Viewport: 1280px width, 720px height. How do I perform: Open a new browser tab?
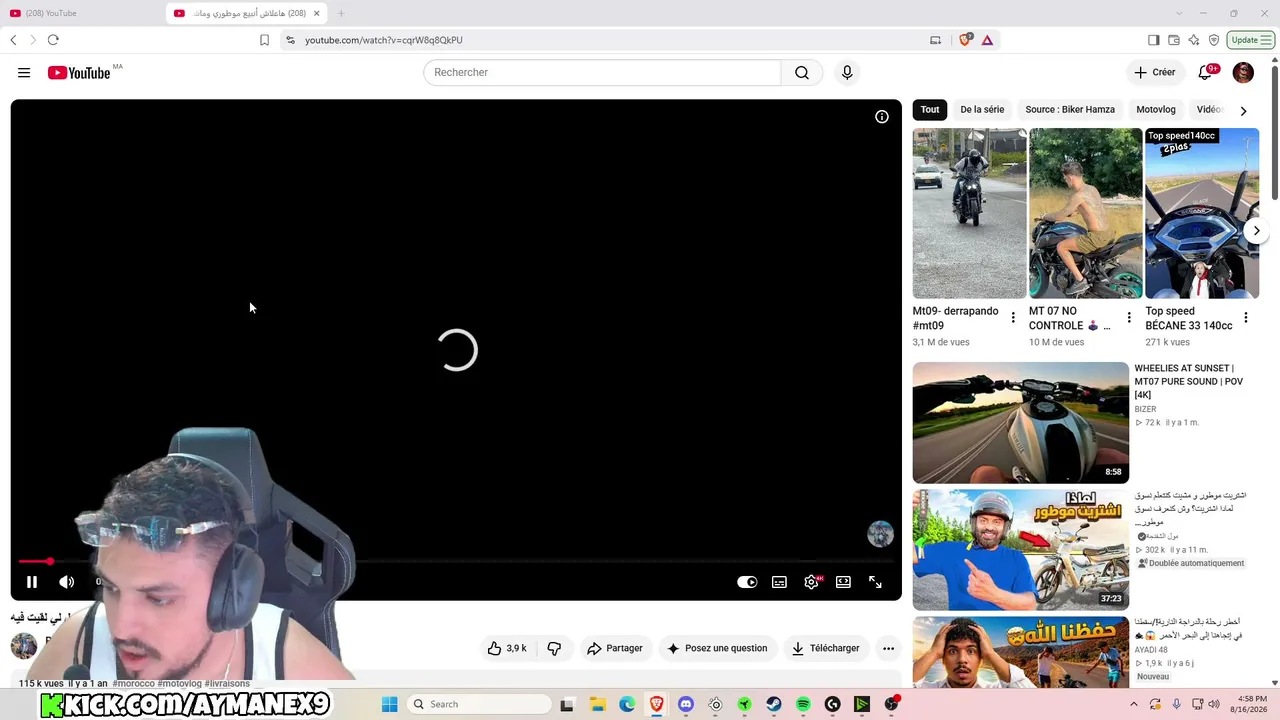[341, 13]
